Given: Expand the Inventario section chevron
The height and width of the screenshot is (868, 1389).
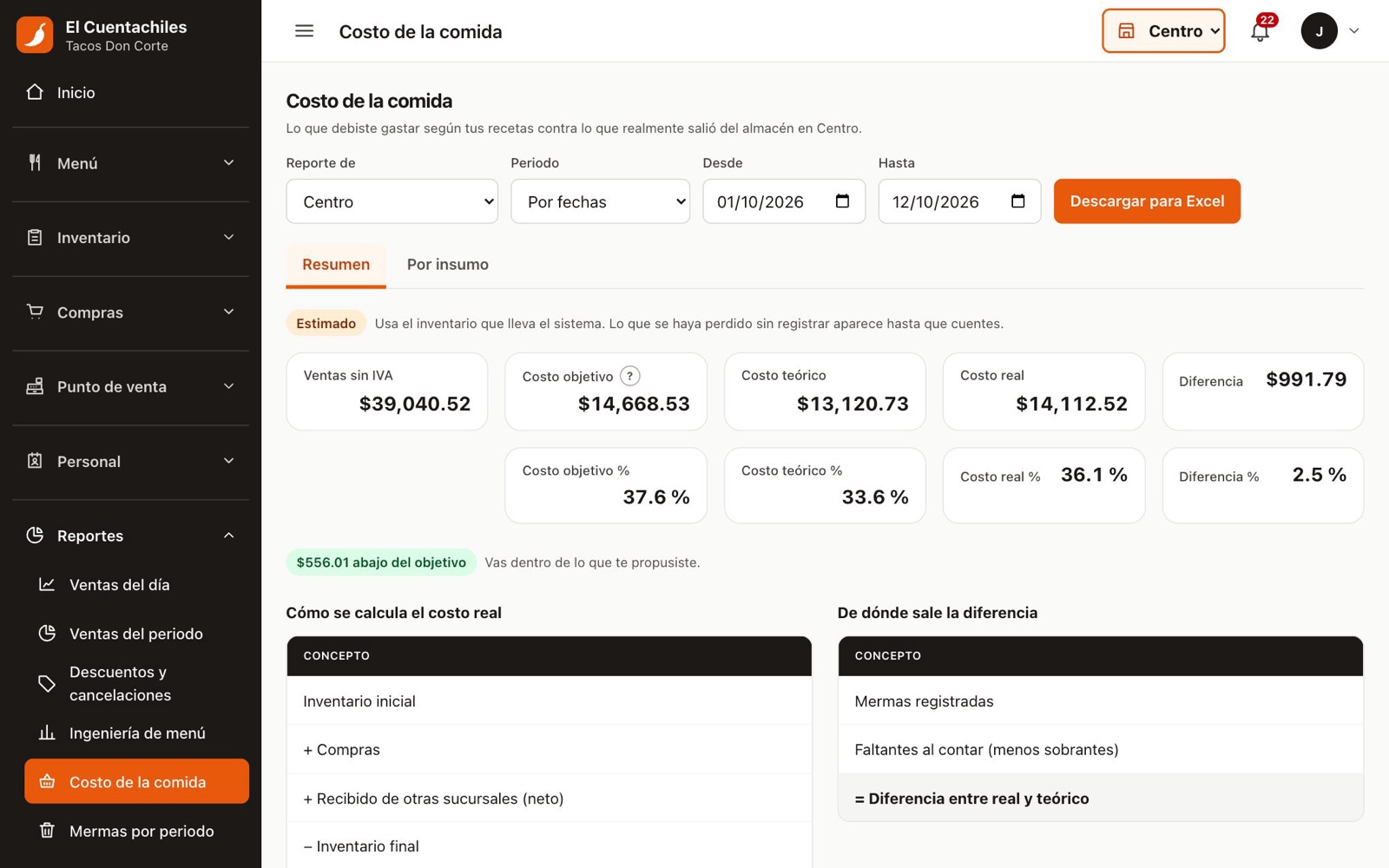Looking at the screenshot, I should [x=229, y=237].
